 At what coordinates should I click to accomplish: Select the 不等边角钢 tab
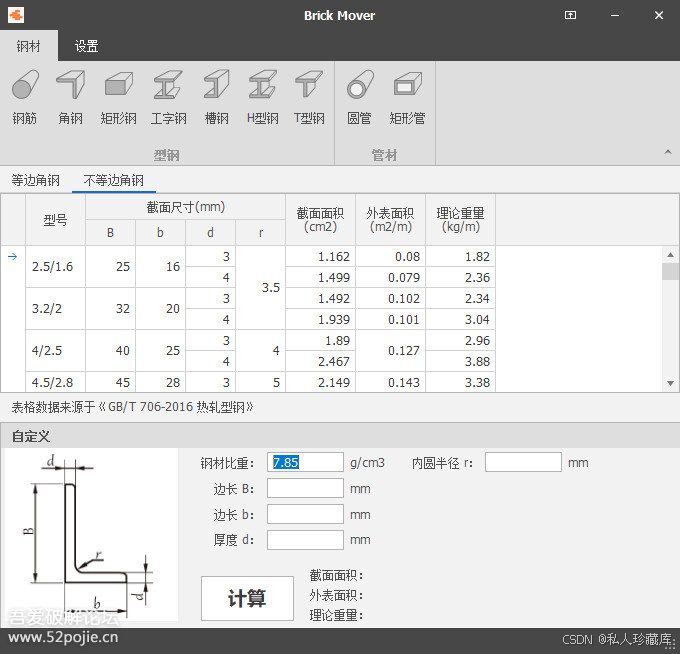click(114, 180)
